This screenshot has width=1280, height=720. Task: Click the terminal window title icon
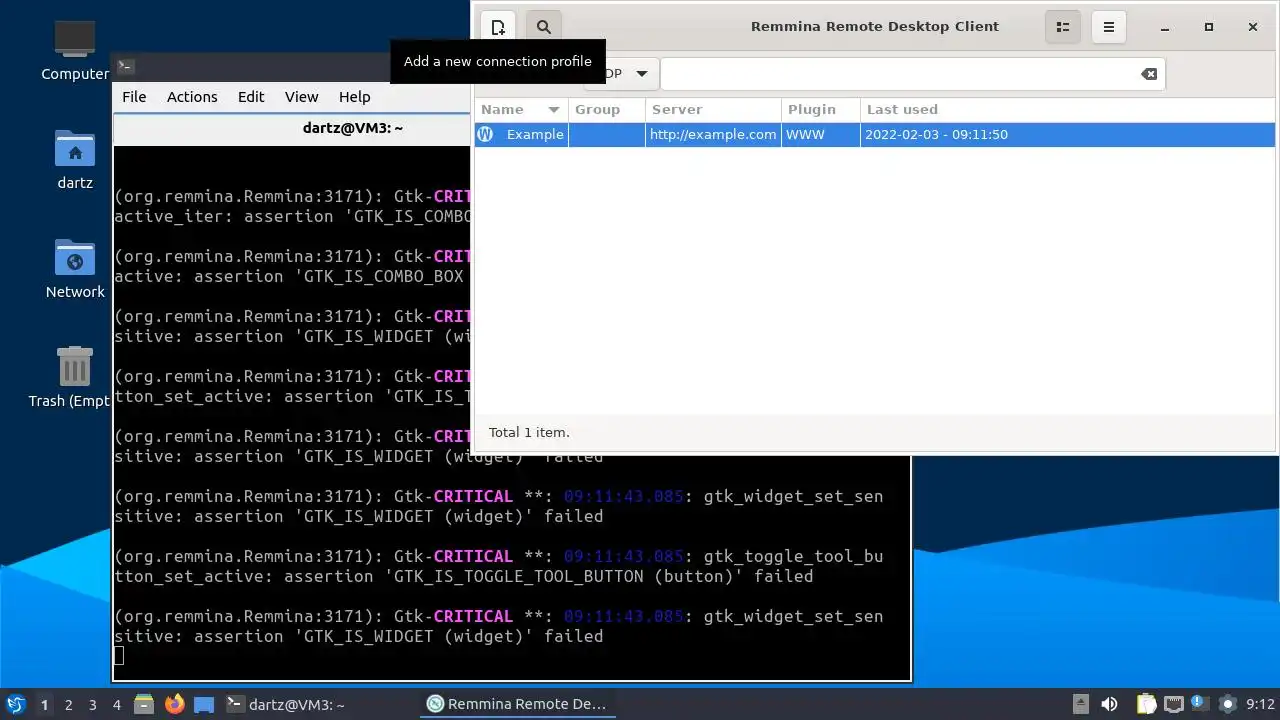[126, 67]
